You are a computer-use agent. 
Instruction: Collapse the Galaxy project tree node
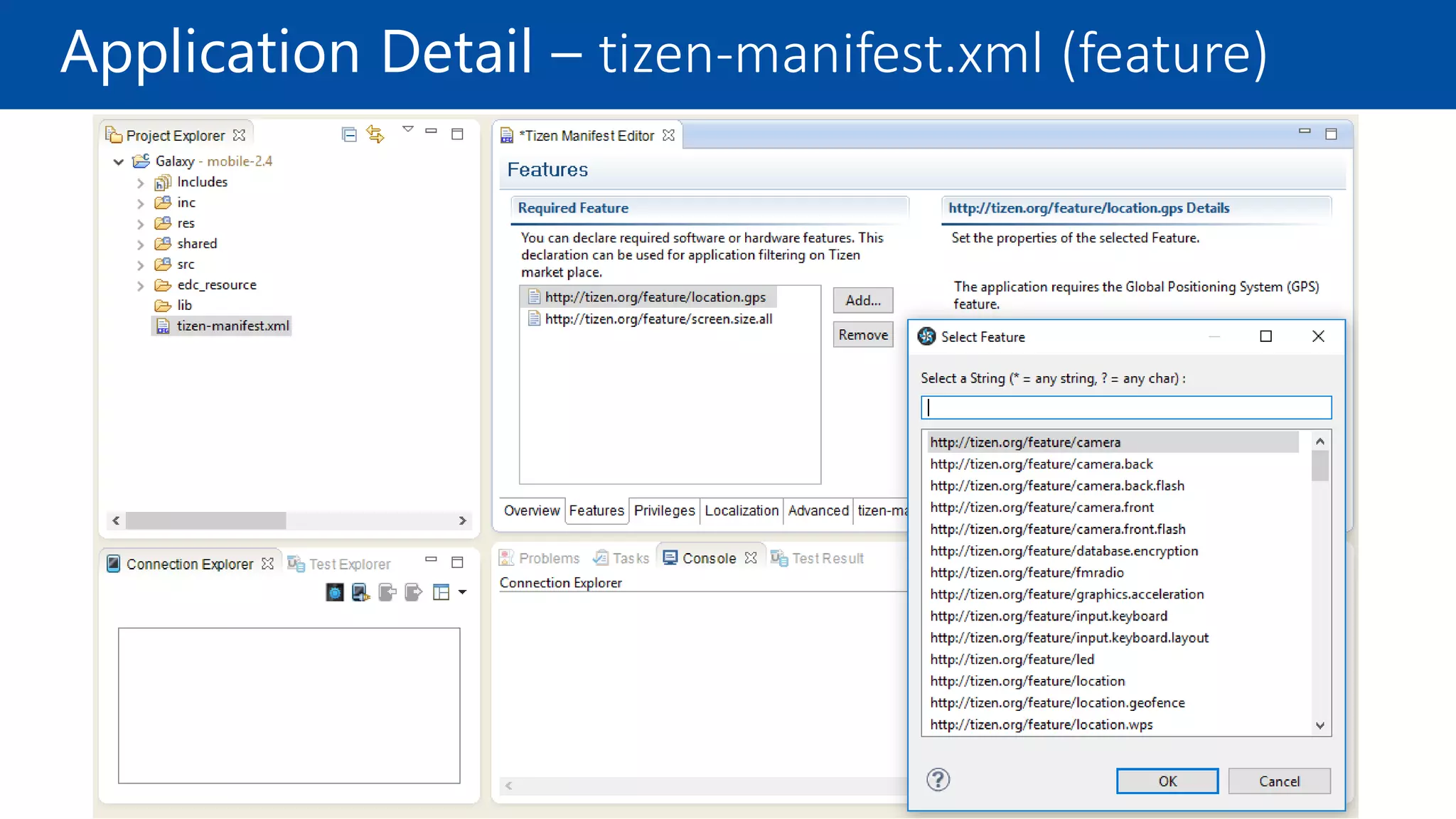pos(119,162)
